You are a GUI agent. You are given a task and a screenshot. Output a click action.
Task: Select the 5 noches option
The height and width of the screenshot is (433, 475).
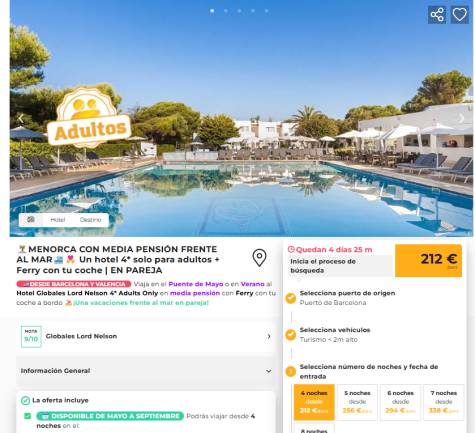357,402
